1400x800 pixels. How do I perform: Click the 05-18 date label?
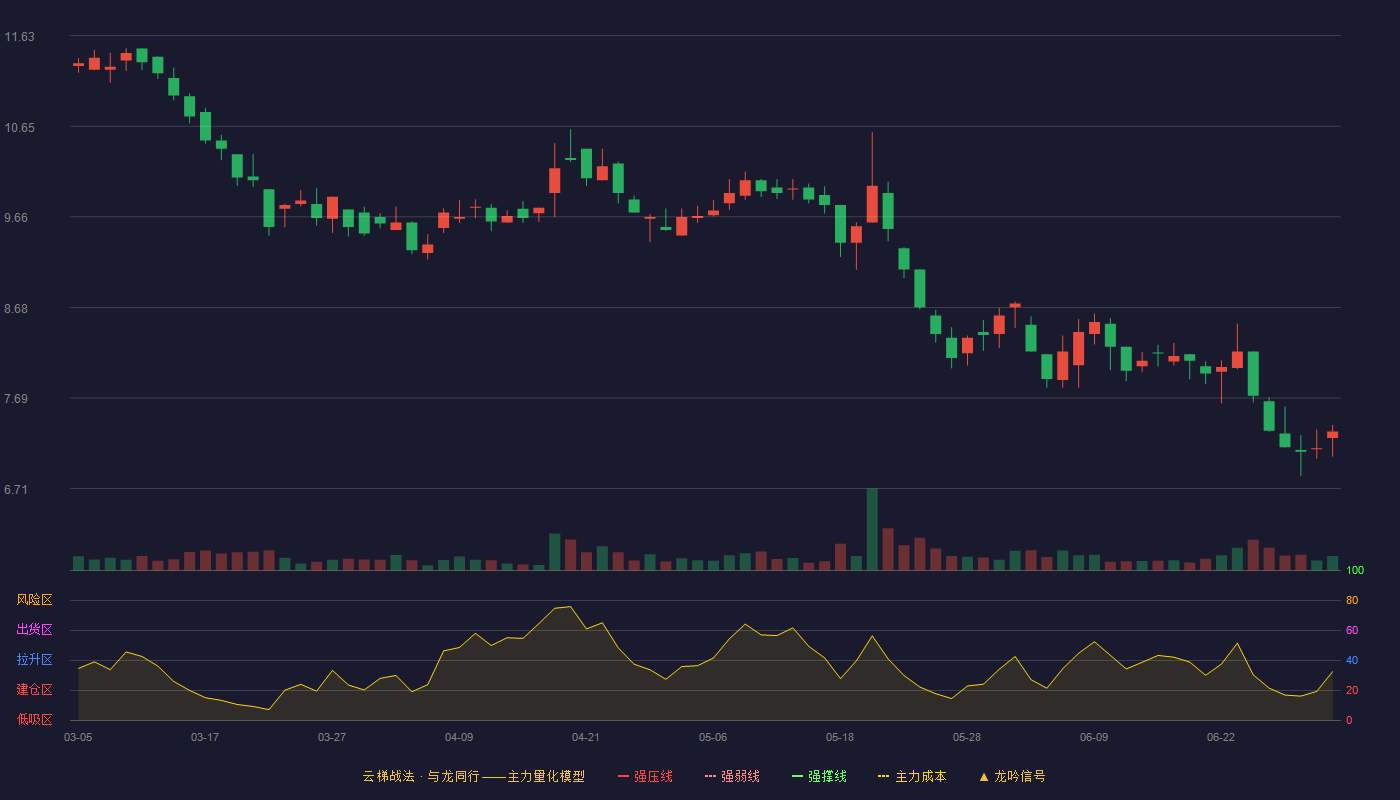click(840, 737)
